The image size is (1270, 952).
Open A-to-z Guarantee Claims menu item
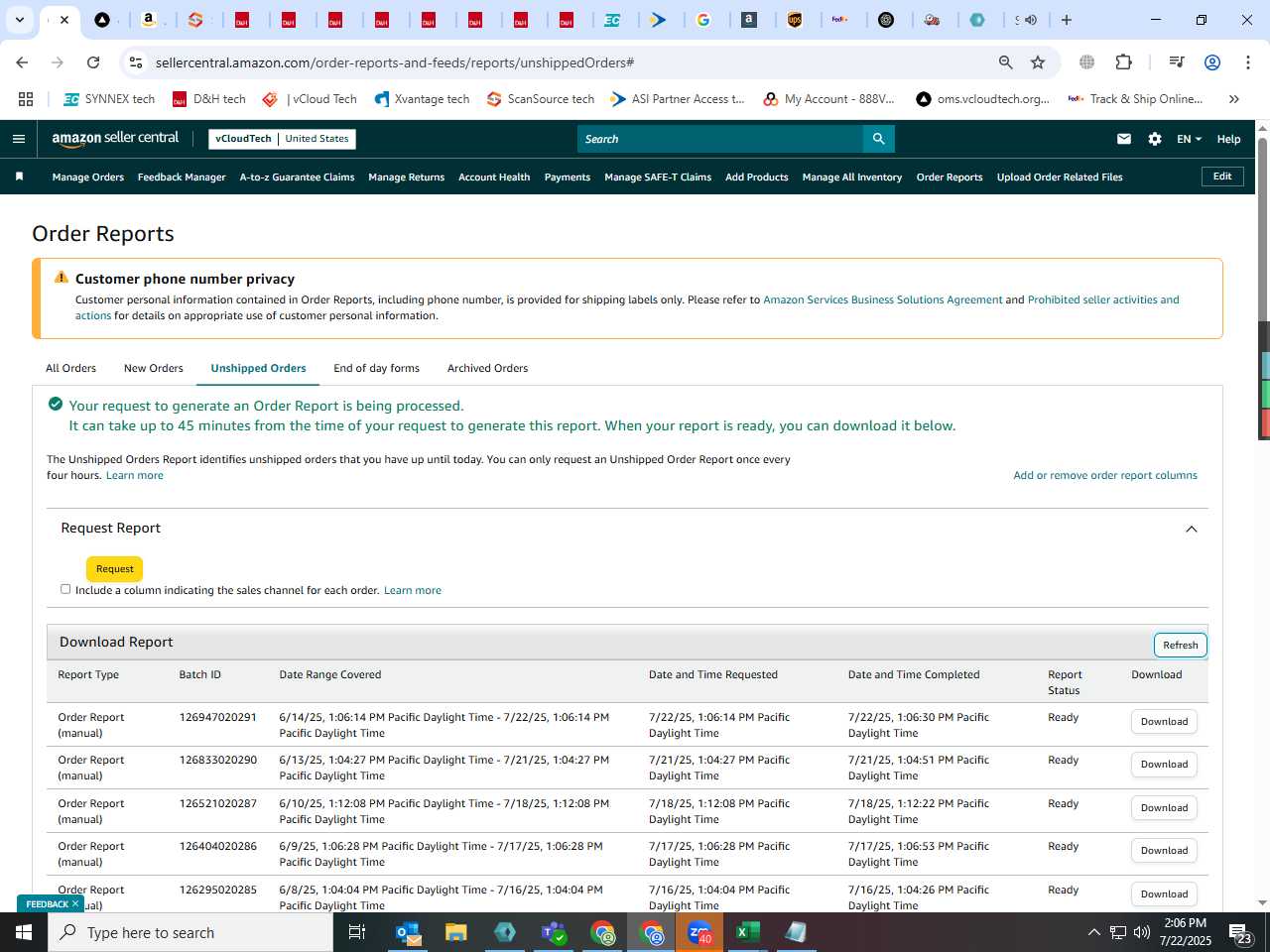(297, 178)
